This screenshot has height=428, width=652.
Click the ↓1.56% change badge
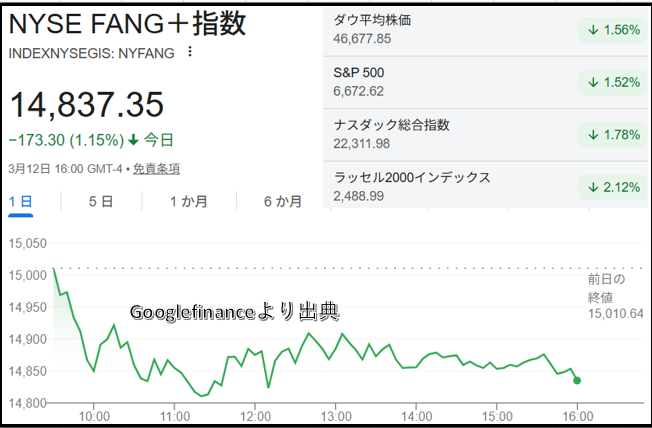(x=609, y=30)
